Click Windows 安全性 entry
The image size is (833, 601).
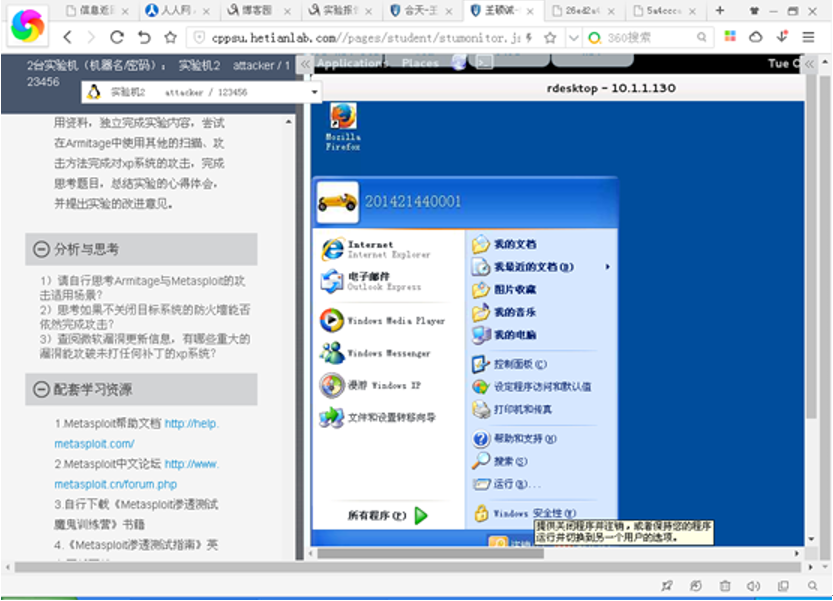(524, 513)
